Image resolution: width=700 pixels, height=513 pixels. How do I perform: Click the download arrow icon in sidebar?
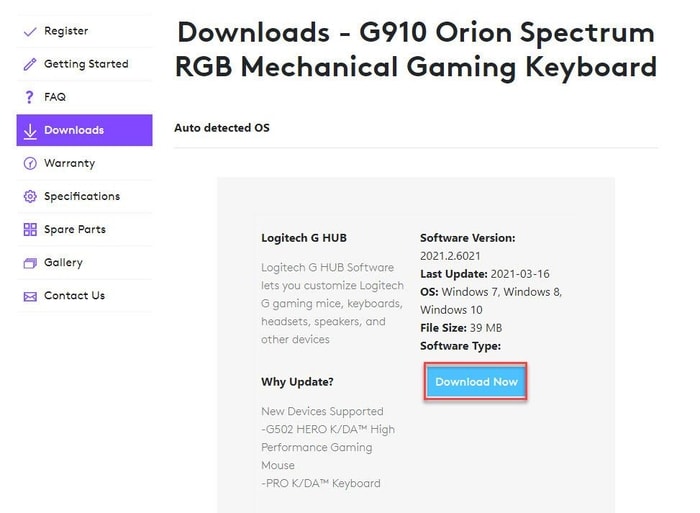30,131
